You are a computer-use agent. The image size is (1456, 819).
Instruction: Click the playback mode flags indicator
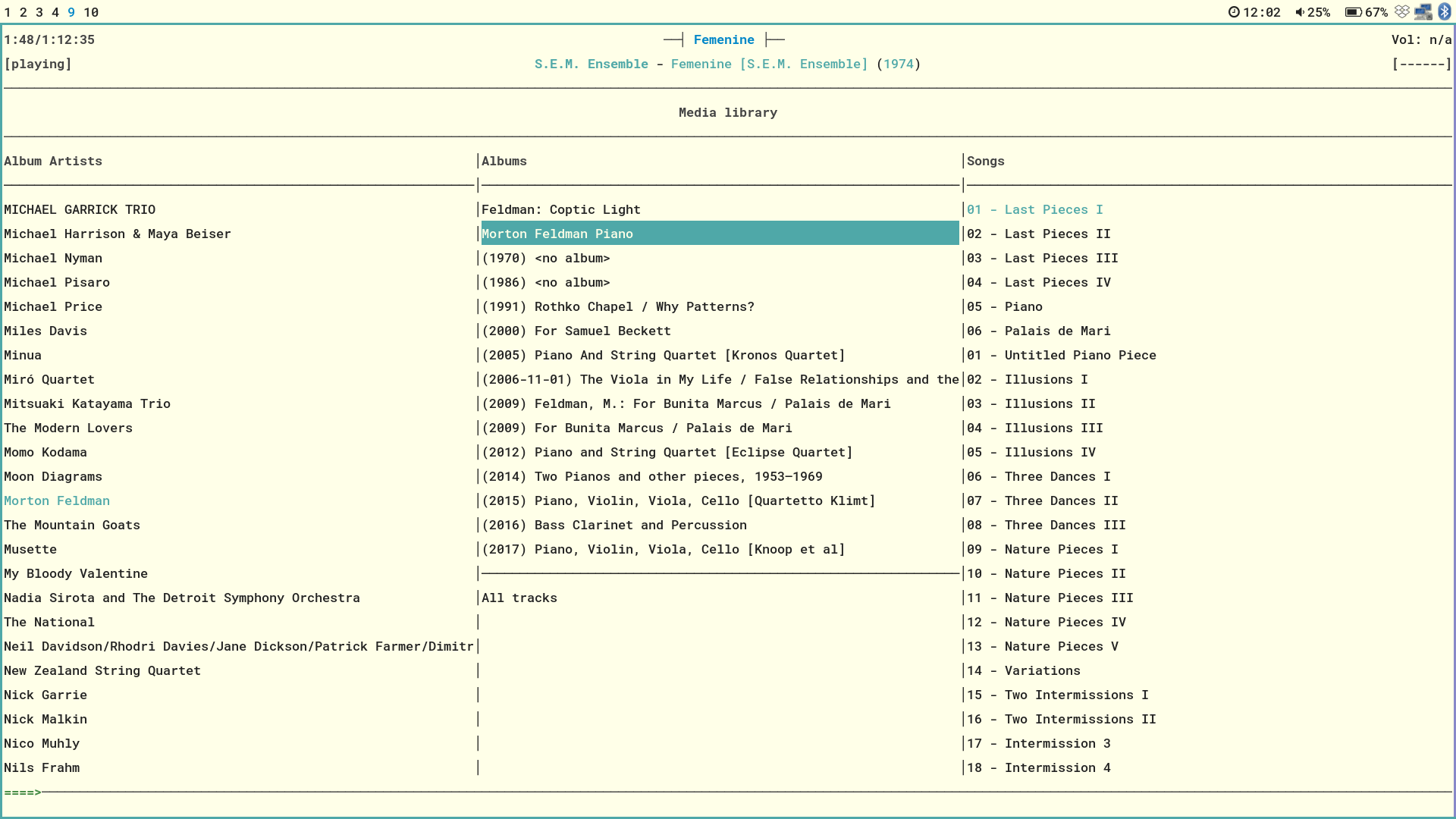click(1421, 64)
